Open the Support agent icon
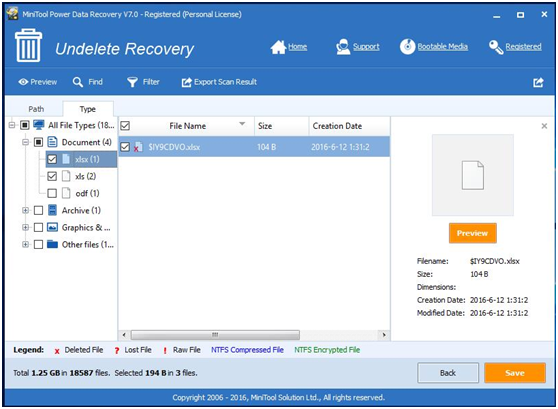This screenshot has width=558, height=409. point(343,47)
